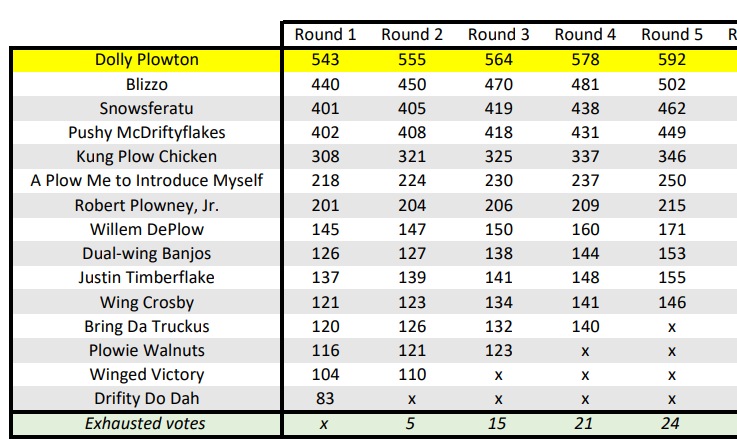Click the Round 1 column header

click(x=325, y=35)
